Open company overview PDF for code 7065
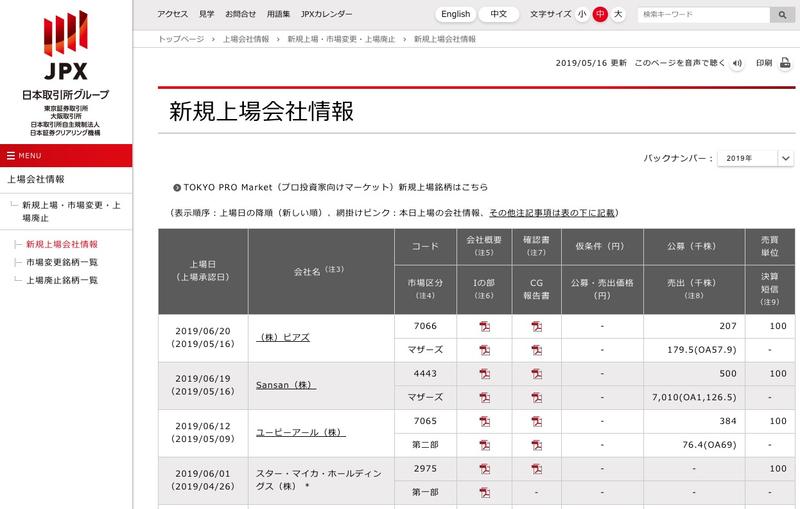The height and width of the screenshot is (509, 800). tap(484, 421)
